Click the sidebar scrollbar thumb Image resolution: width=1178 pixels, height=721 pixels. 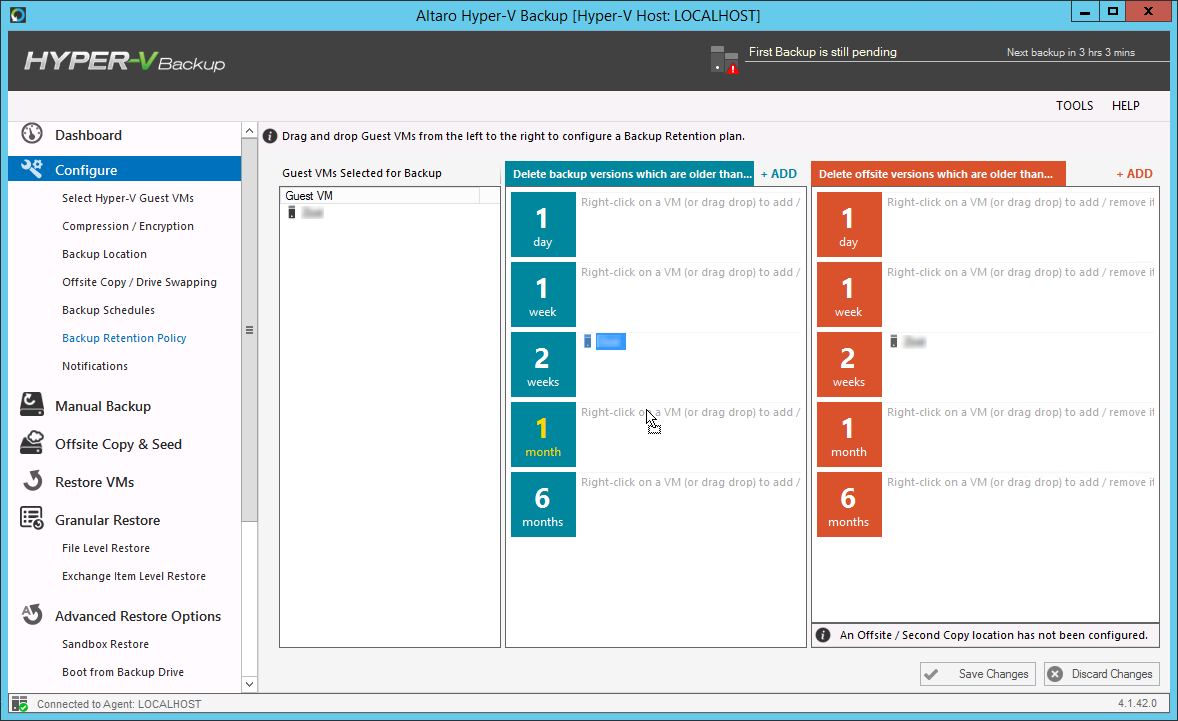[x=249, y=330]
